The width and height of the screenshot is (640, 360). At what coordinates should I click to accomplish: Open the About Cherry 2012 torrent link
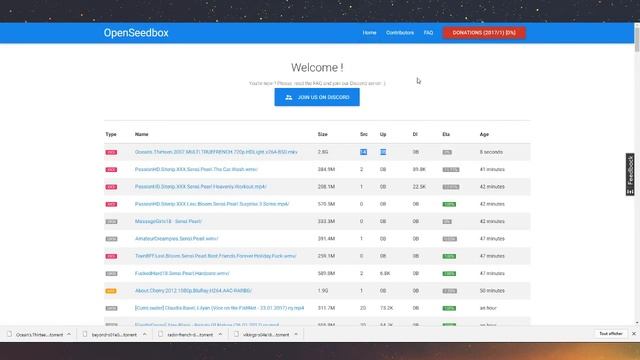pyautogui.click(x=193, y=291)
